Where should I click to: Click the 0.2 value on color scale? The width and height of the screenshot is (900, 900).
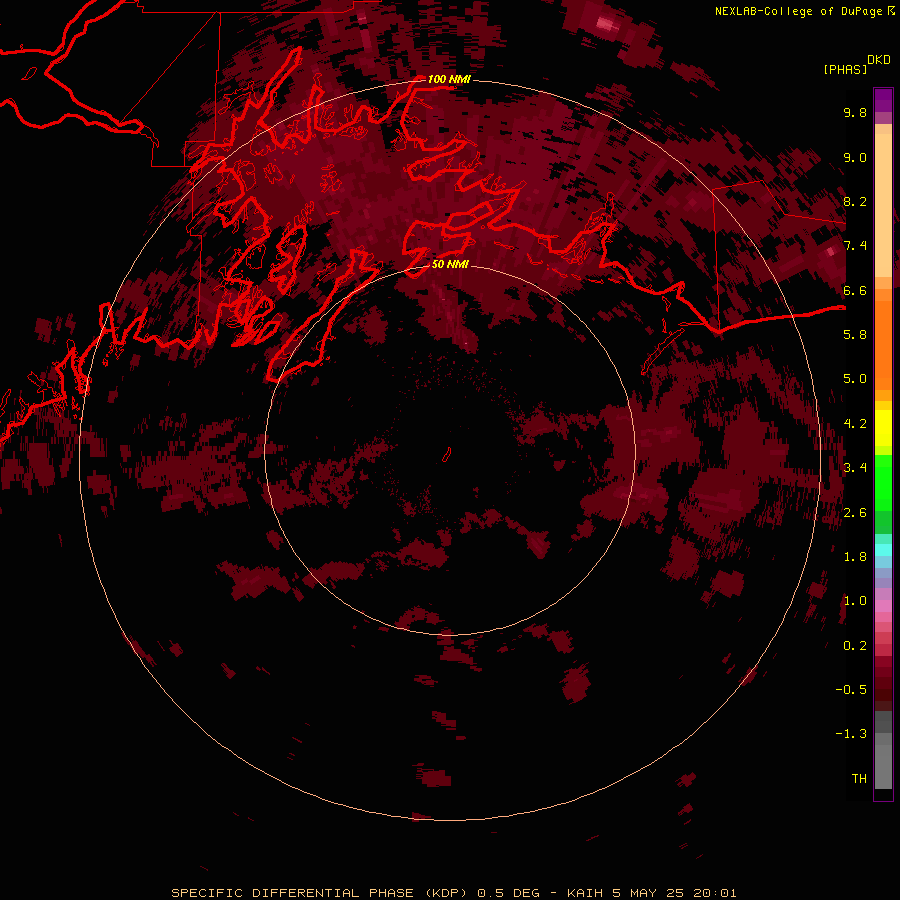(855, 646)
